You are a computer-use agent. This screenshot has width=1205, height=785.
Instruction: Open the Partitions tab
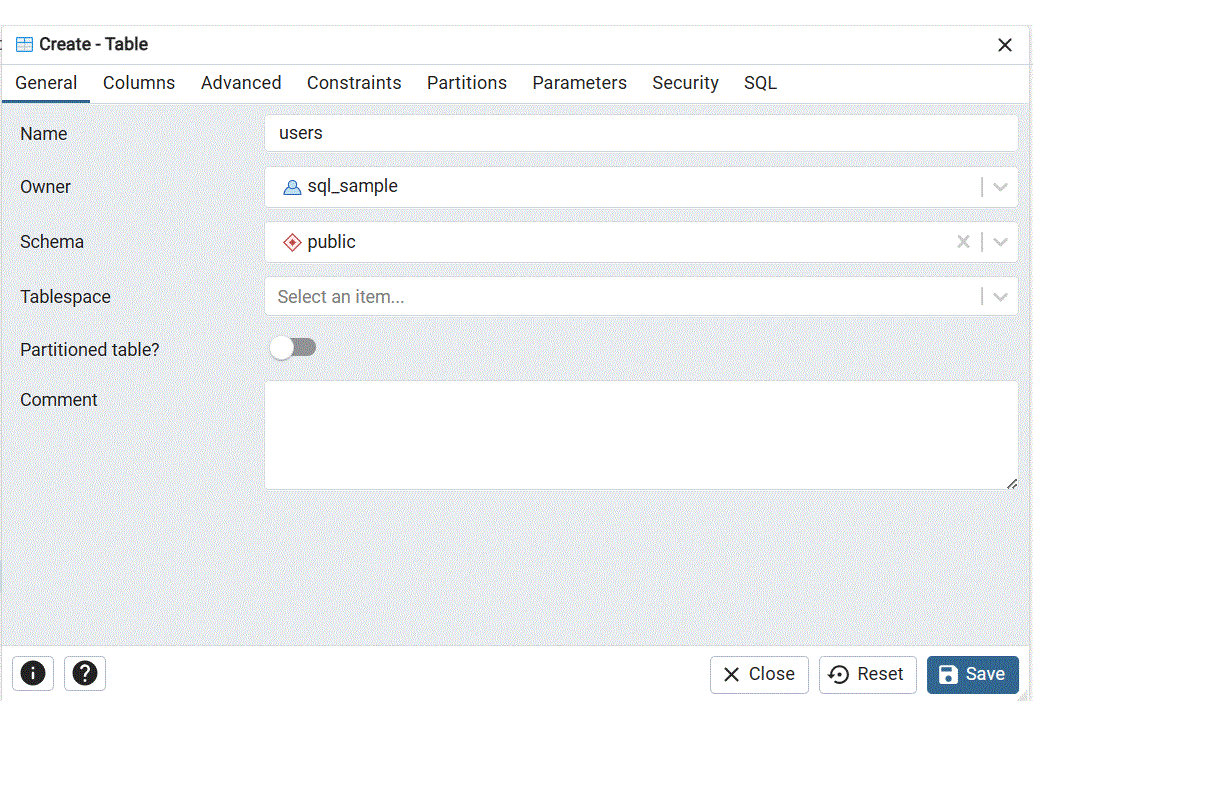pyautogui.click(x=467, y=83)
